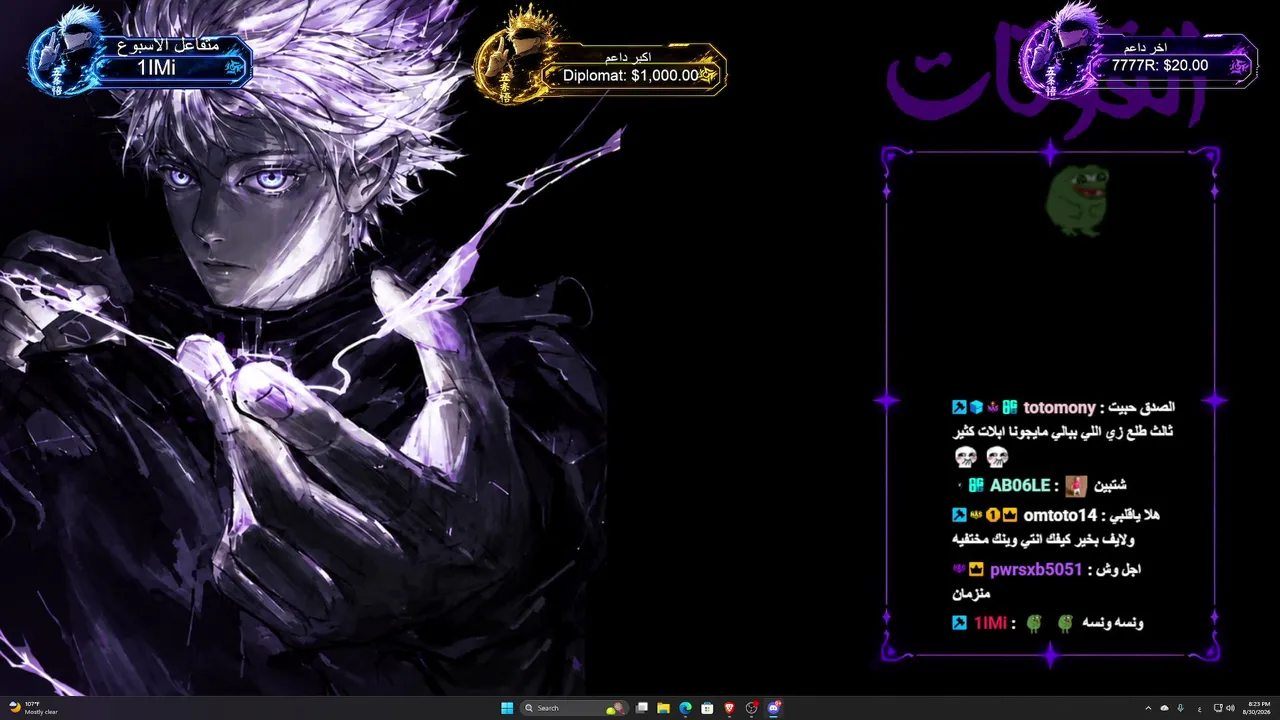Click the large Pepe frog emote in chat box
The image size is (1280, 720).
(x=1075, y=201)
